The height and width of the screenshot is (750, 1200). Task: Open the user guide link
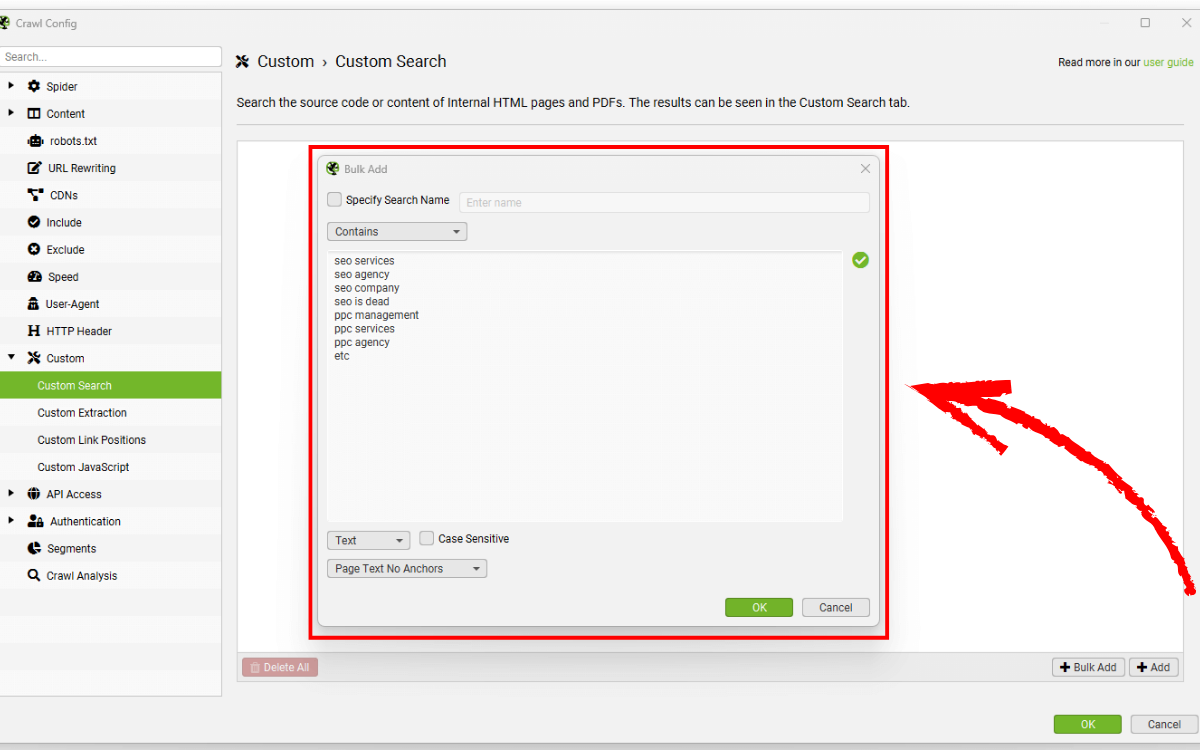[1168, 62]
